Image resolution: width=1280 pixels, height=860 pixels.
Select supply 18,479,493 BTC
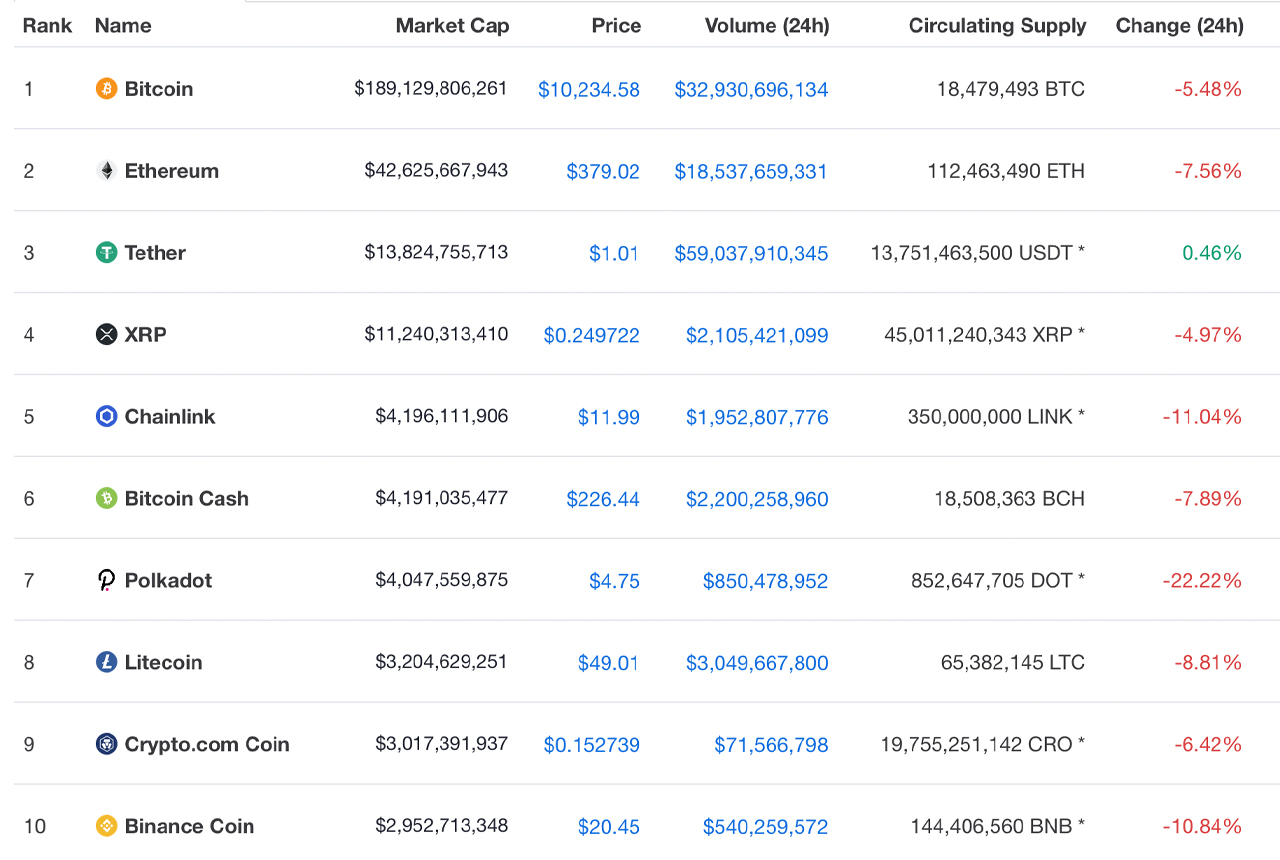pyautogui.click(x=1011, y=89)
